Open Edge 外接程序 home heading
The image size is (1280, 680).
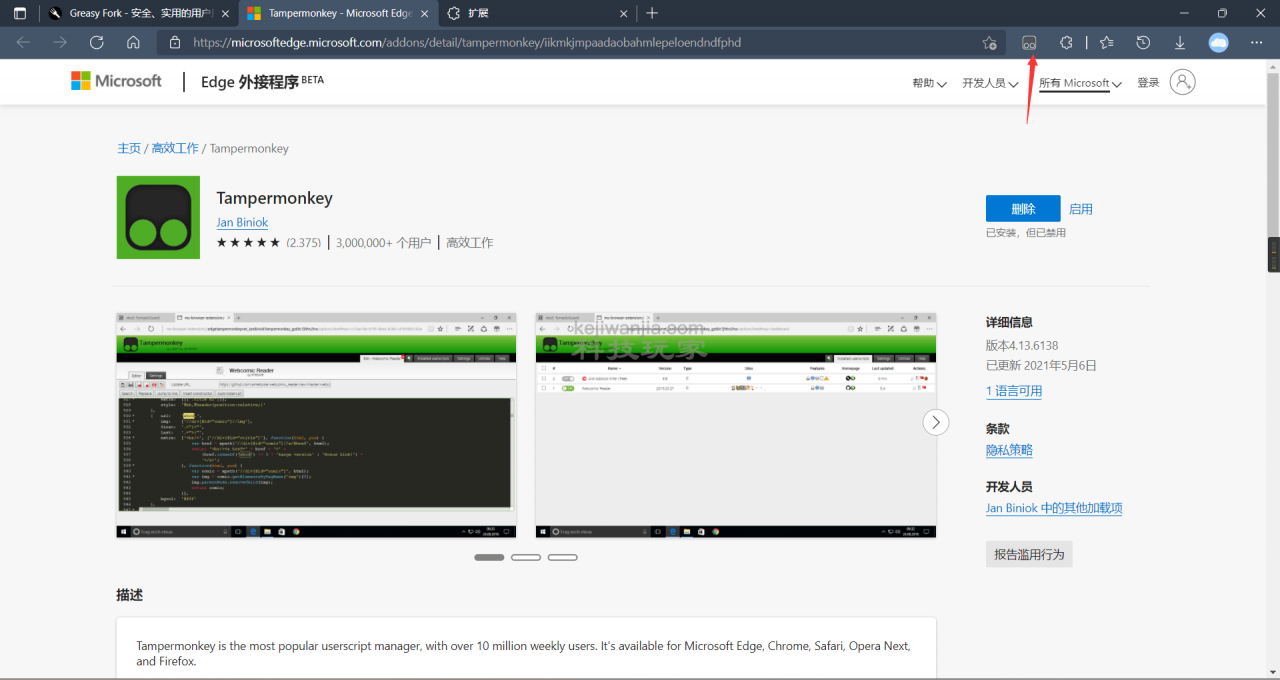point(262,82)
